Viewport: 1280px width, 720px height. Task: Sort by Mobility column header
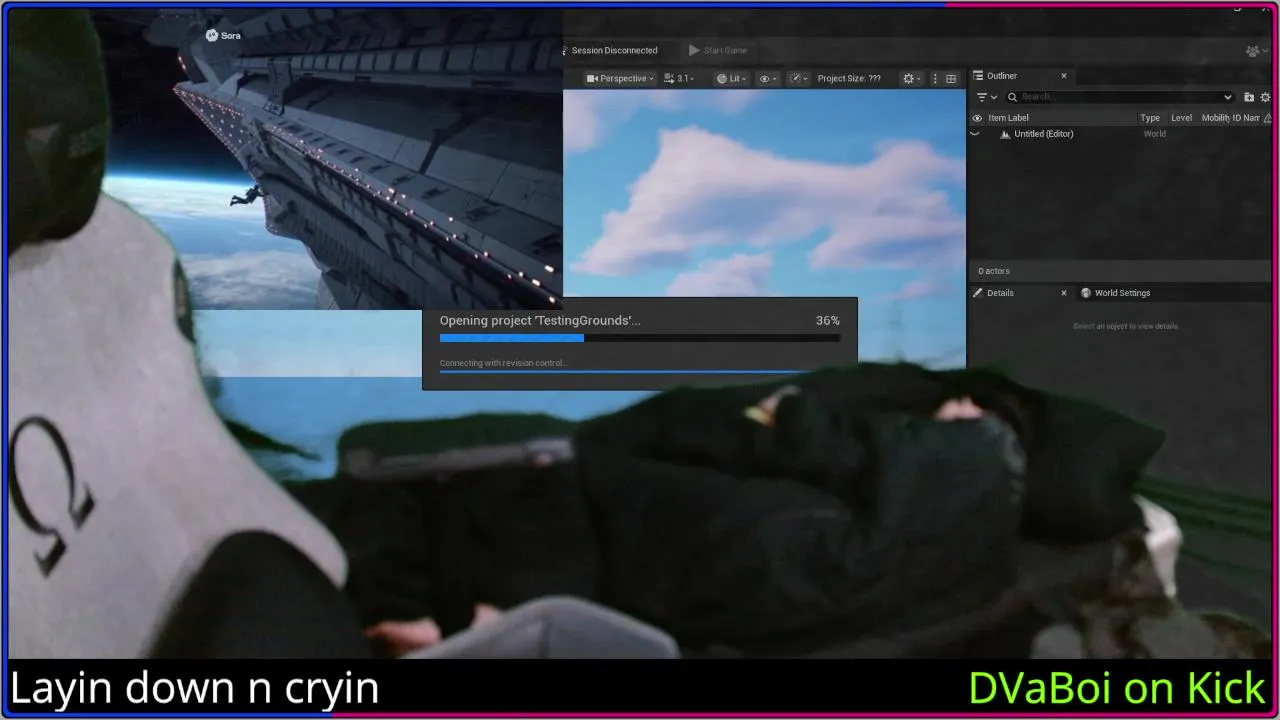click(1215, 118)
